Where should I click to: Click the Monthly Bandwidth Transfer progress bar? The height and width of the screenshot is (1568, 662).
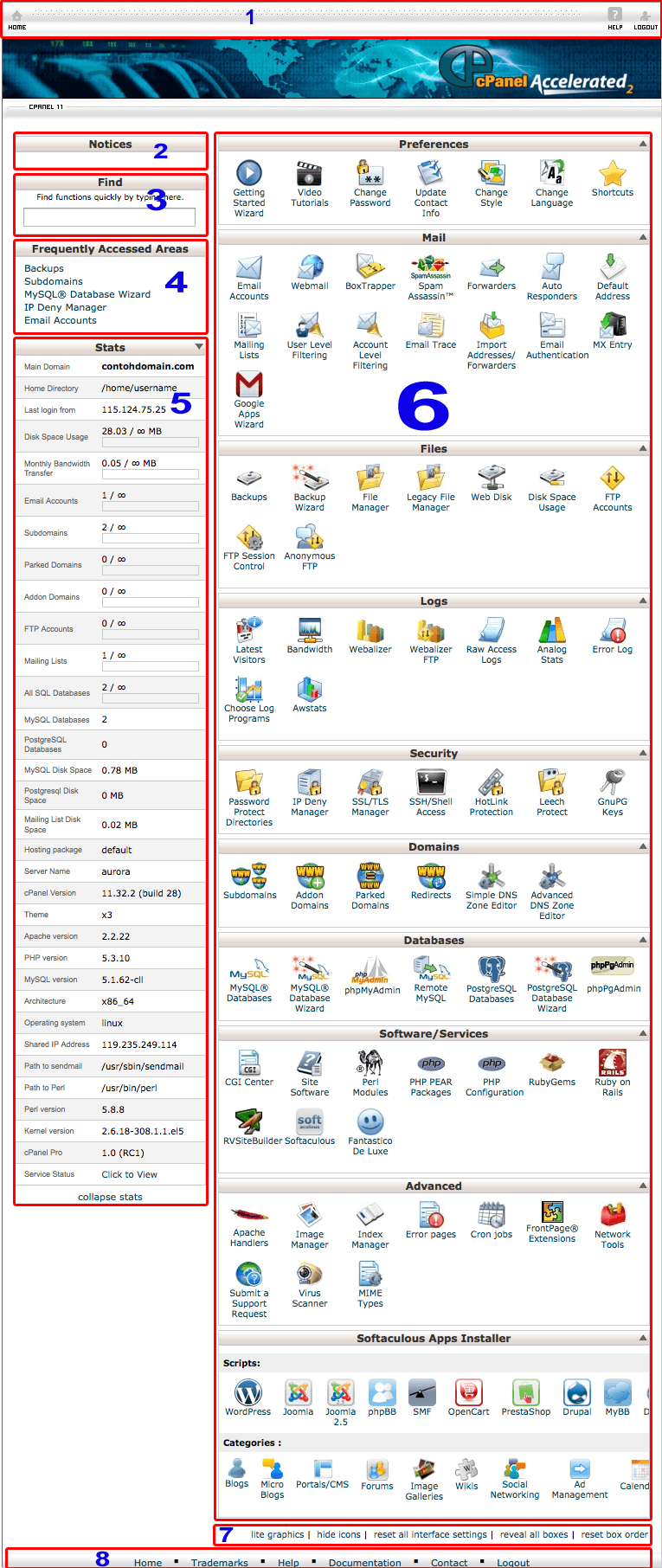151,474
